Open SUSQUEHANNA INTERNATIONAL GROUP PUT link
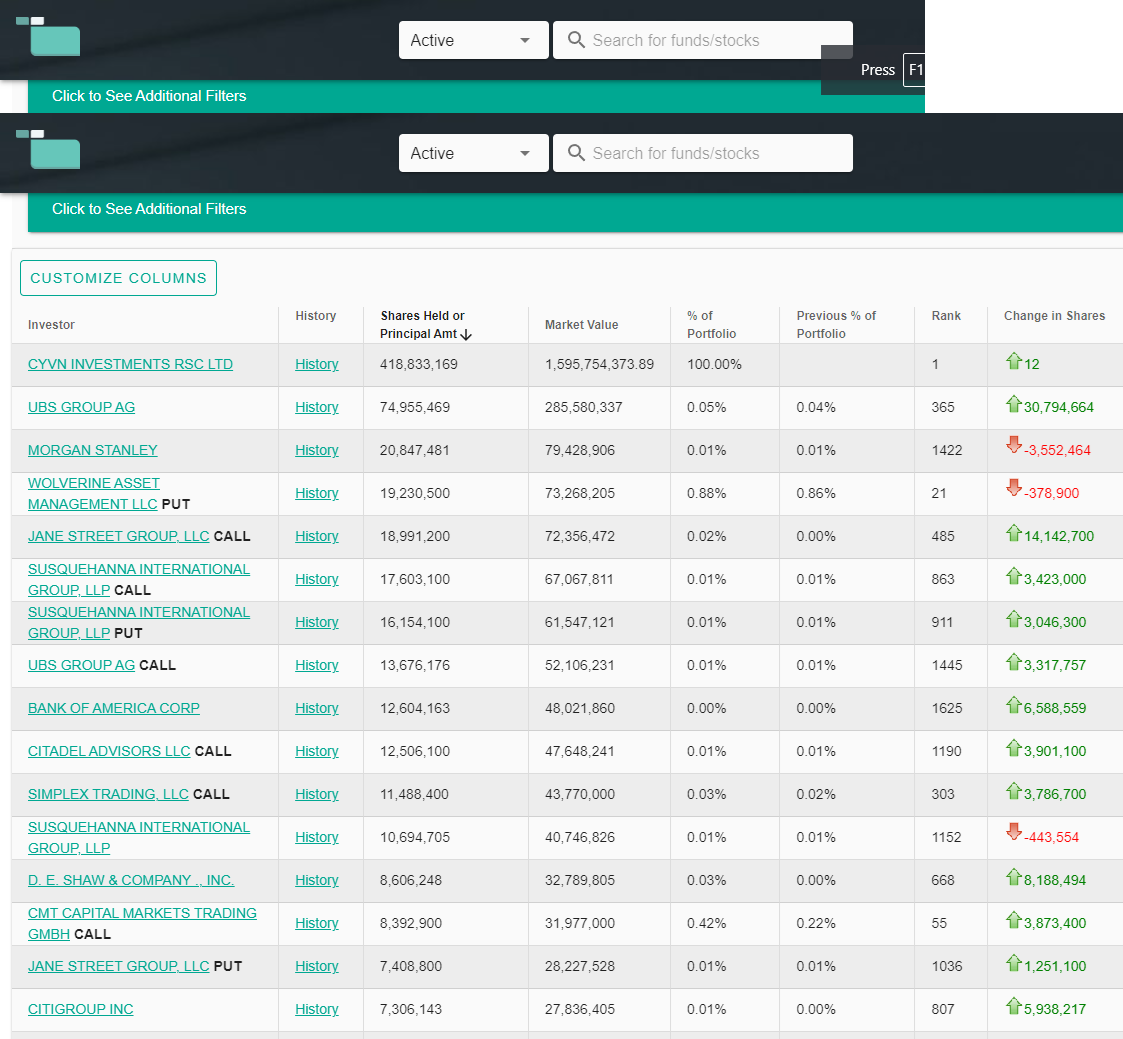The image size is (1123, 1039). (139, 622)
